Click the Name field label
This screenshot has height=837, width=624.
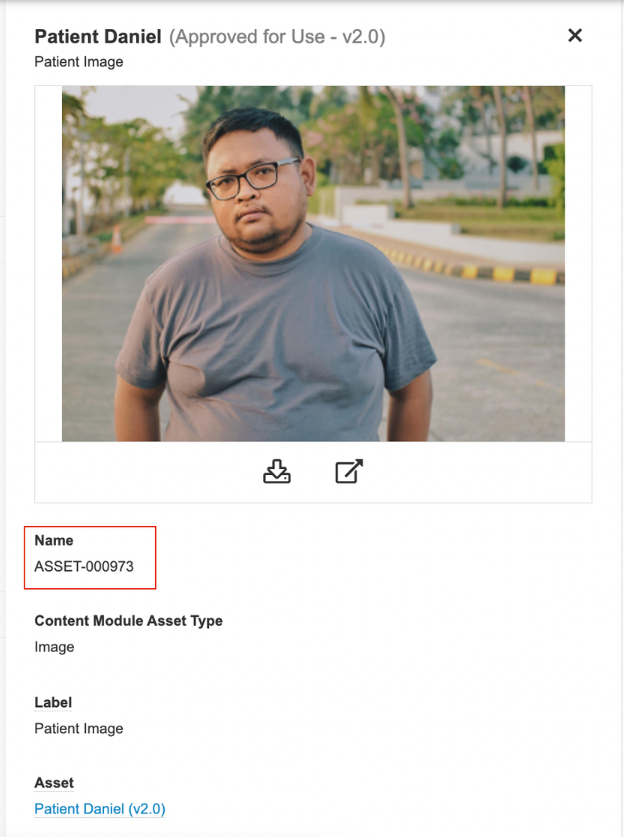coord(54,541)
